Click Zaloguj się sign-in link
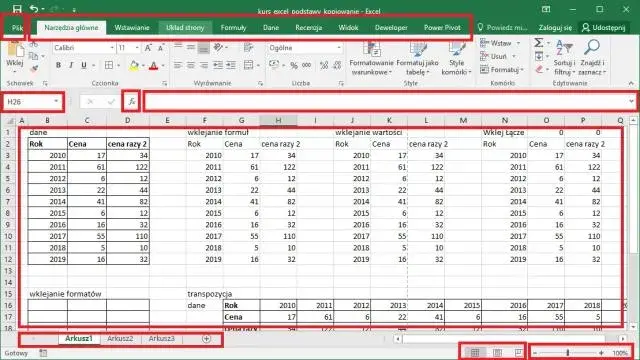This screenshot has height=360, width=640. pos(555,28)
